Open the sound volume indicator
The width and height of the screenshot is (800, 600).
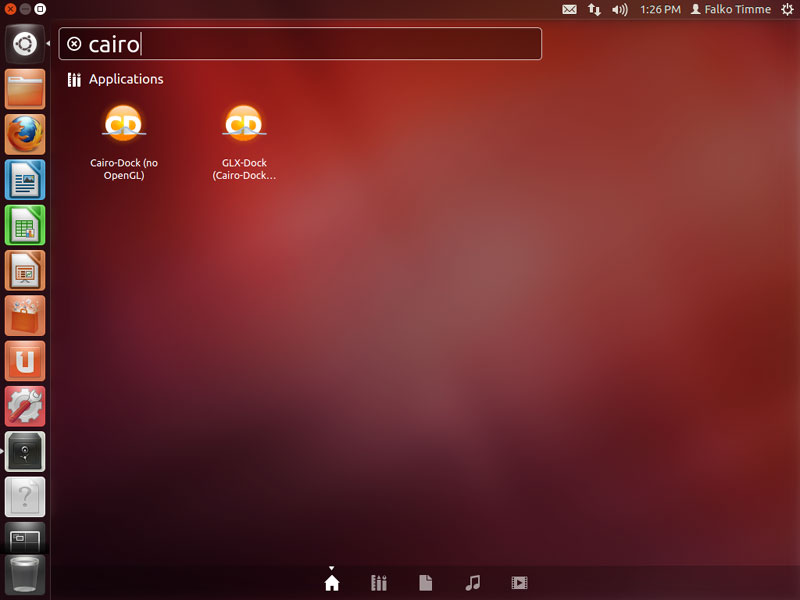tap(619, 9)
